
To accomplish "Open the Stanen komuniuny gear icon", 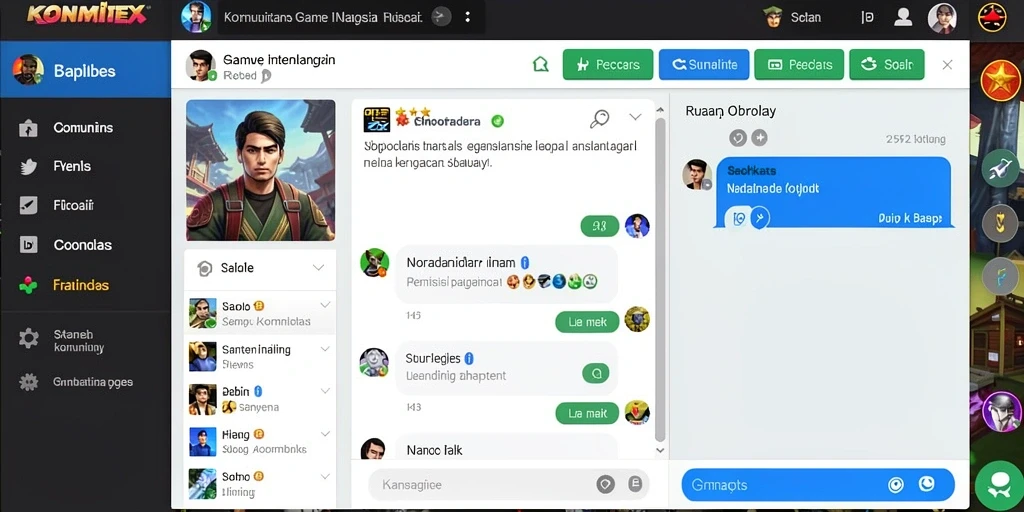I will pyautogui.click(x=29, y=338).
